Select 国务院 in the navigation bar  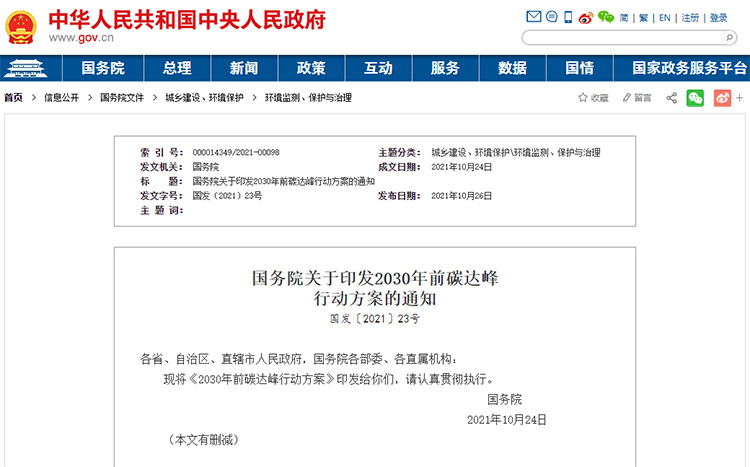point(103,68)
